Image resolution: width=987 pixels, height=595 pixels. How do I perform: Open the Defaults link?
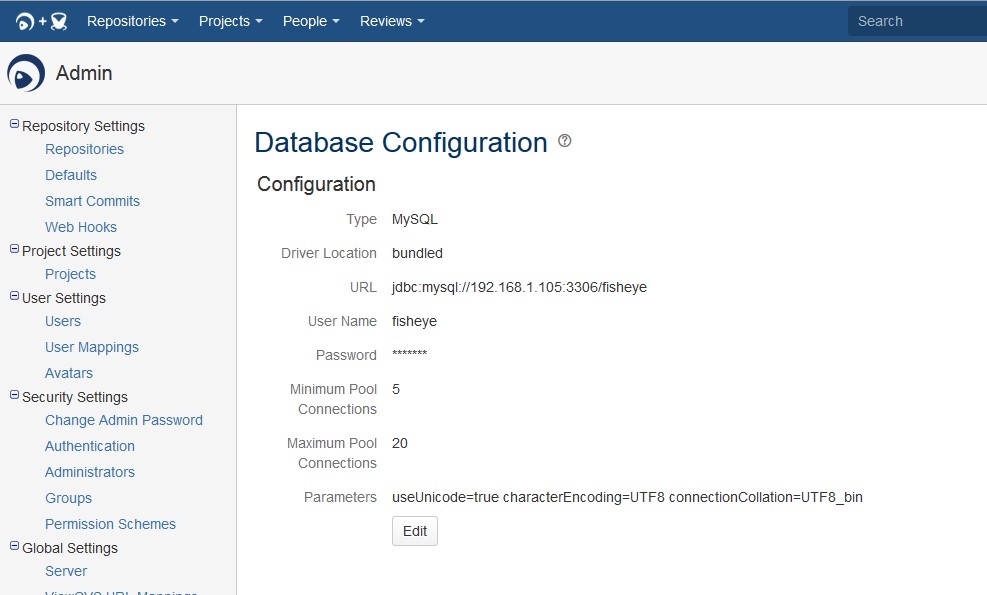71,175
